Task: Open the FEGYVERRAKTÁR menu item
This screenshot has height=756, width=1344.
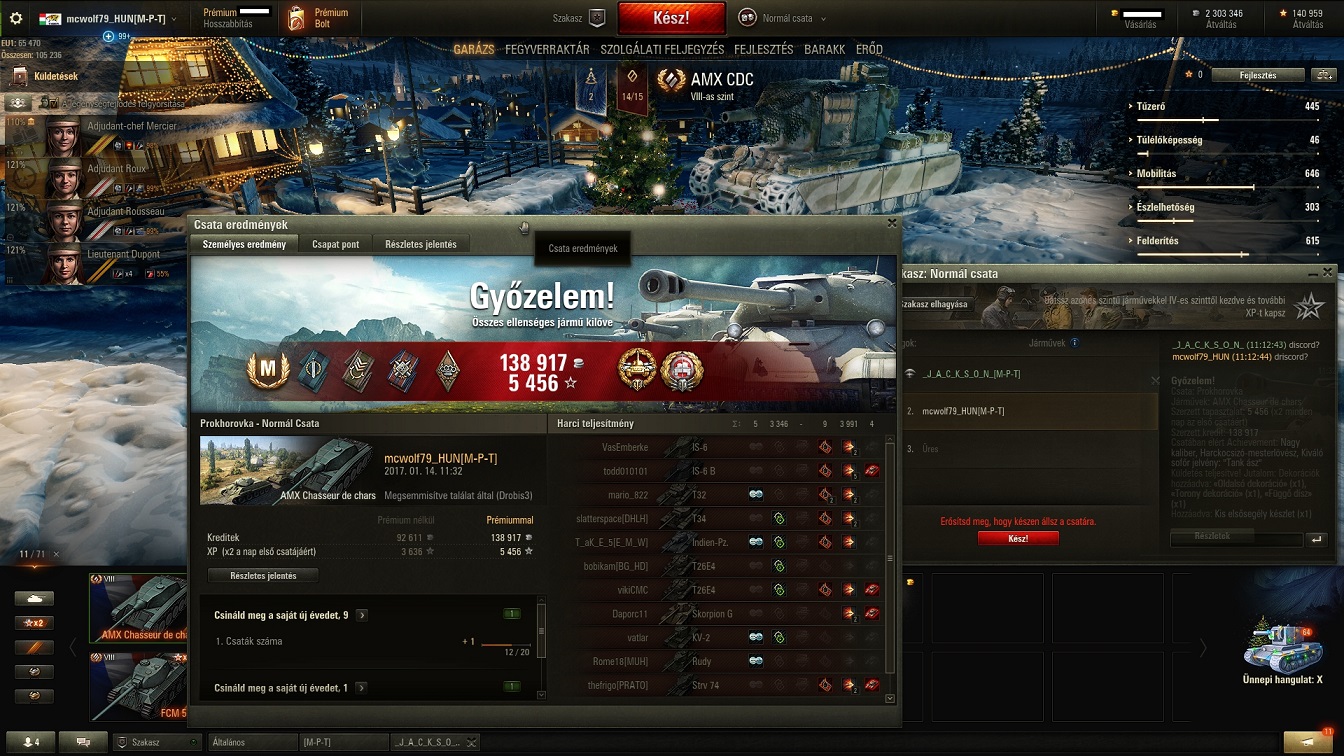Action: (x=547, y=49)
